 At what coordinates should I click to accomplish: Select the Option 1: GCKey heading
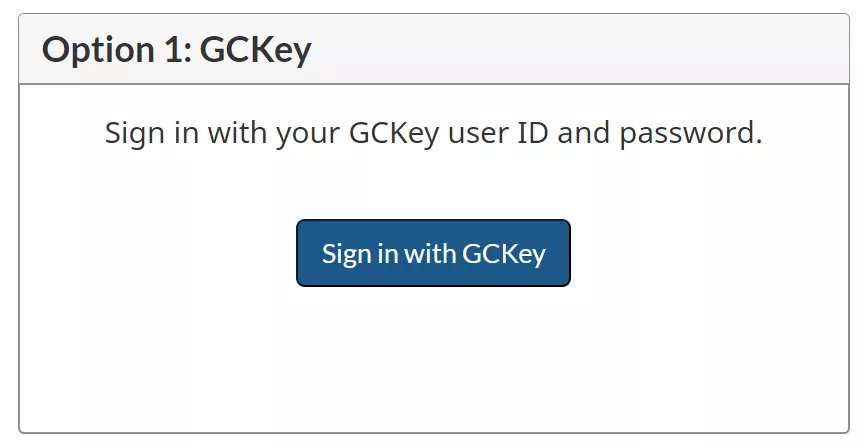point(177,50)
